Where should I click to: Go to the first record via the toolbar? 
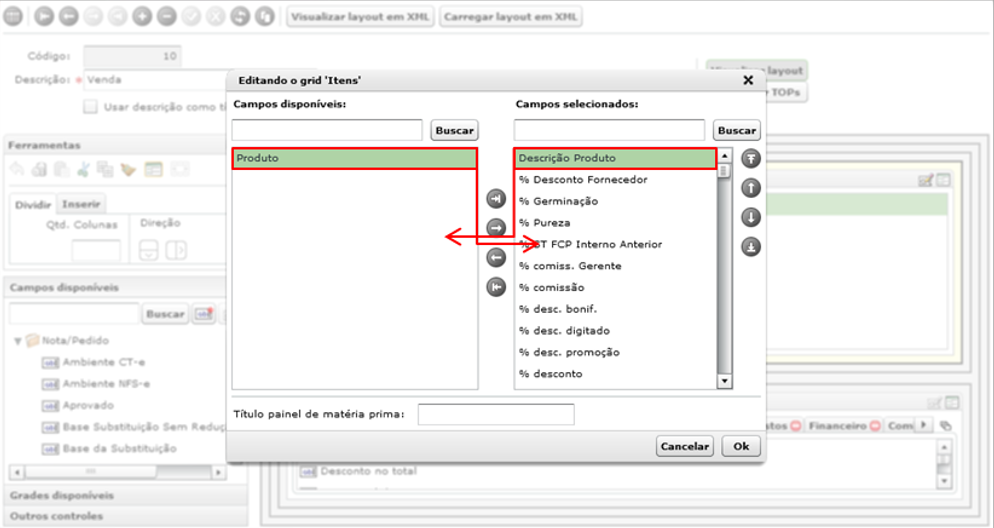point(44,16)
